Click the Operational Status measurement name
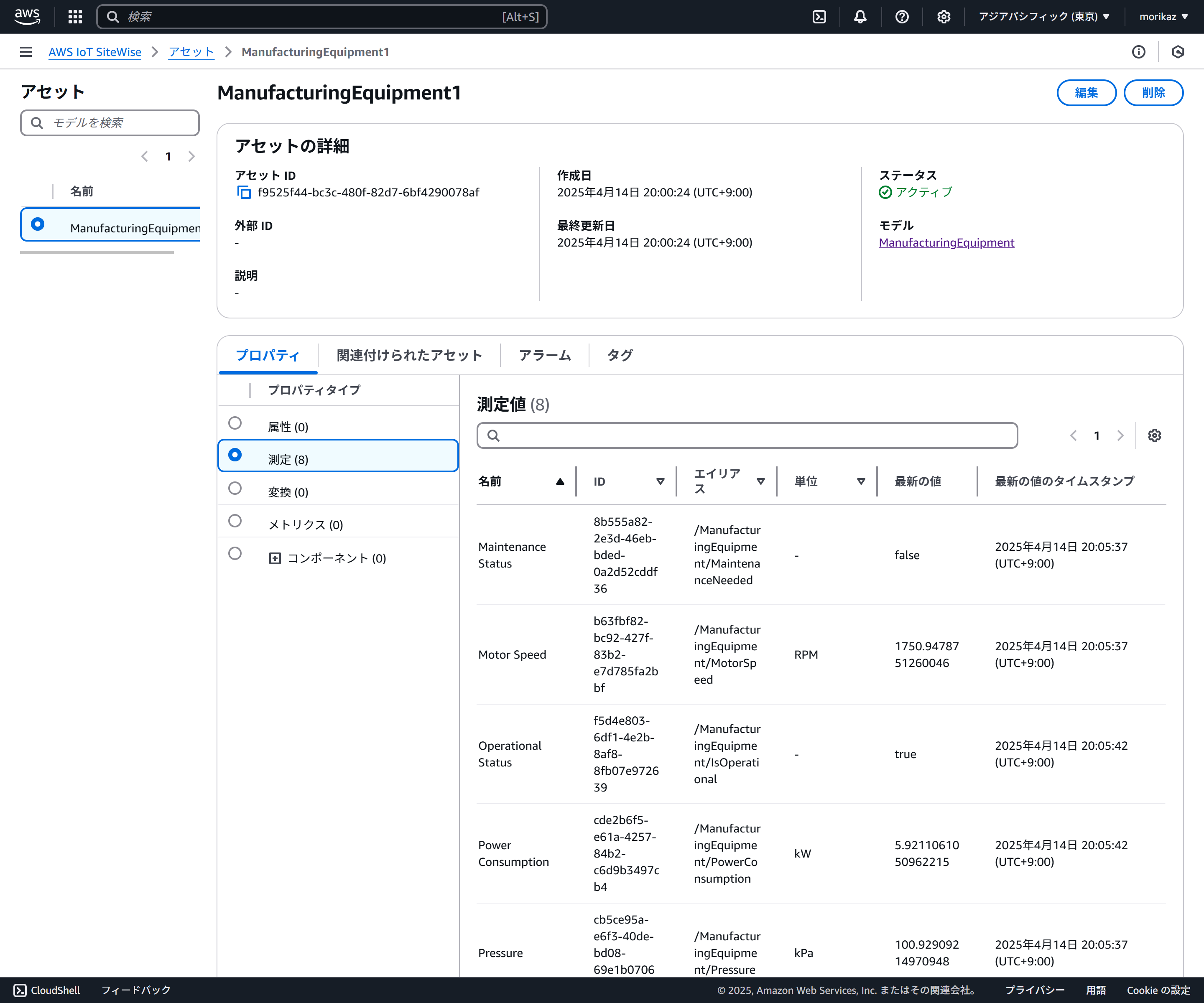Viewport: 1204px width, 1003px height. point(510,754)
